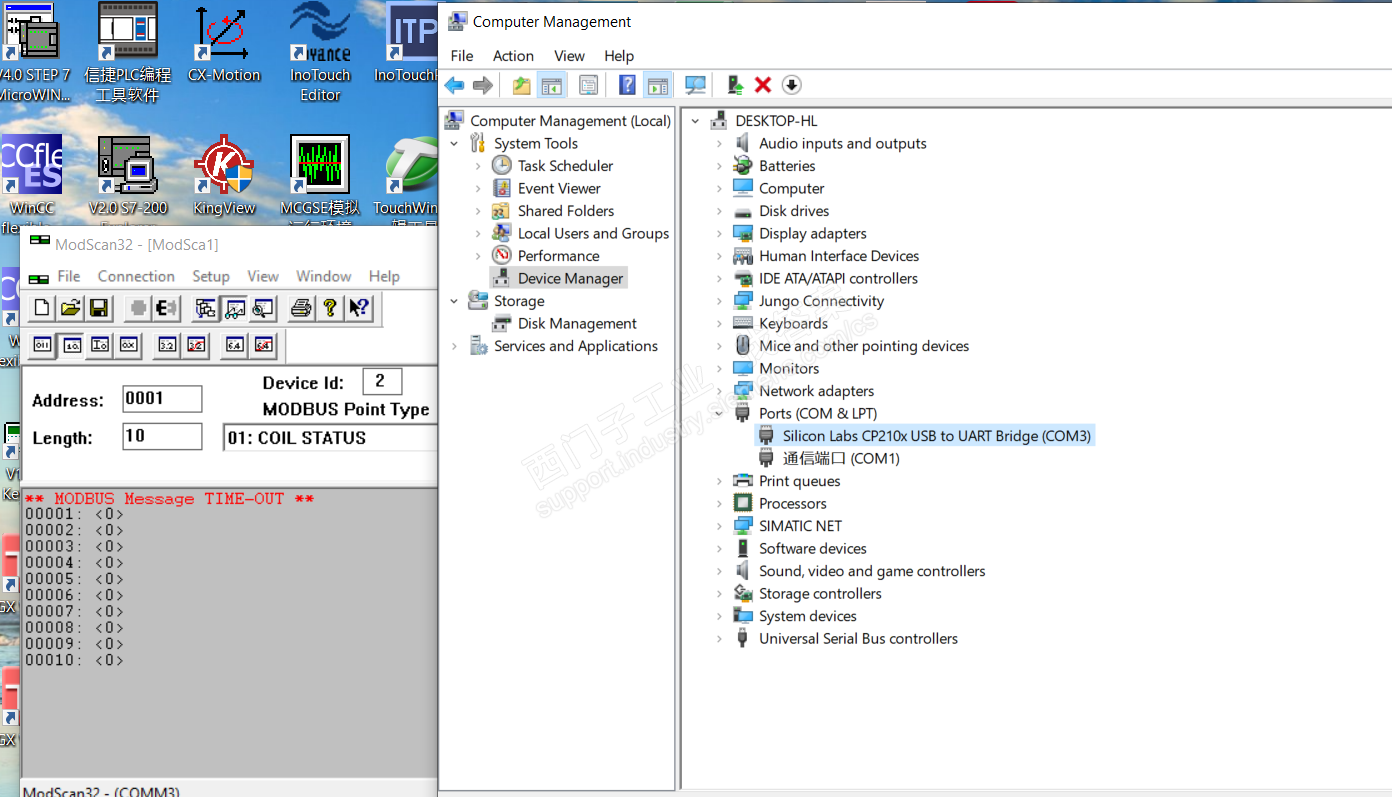Viewport: 1392px width, 797px height.
Task: Click the Length input field in ModScan32
Action: 162,437
